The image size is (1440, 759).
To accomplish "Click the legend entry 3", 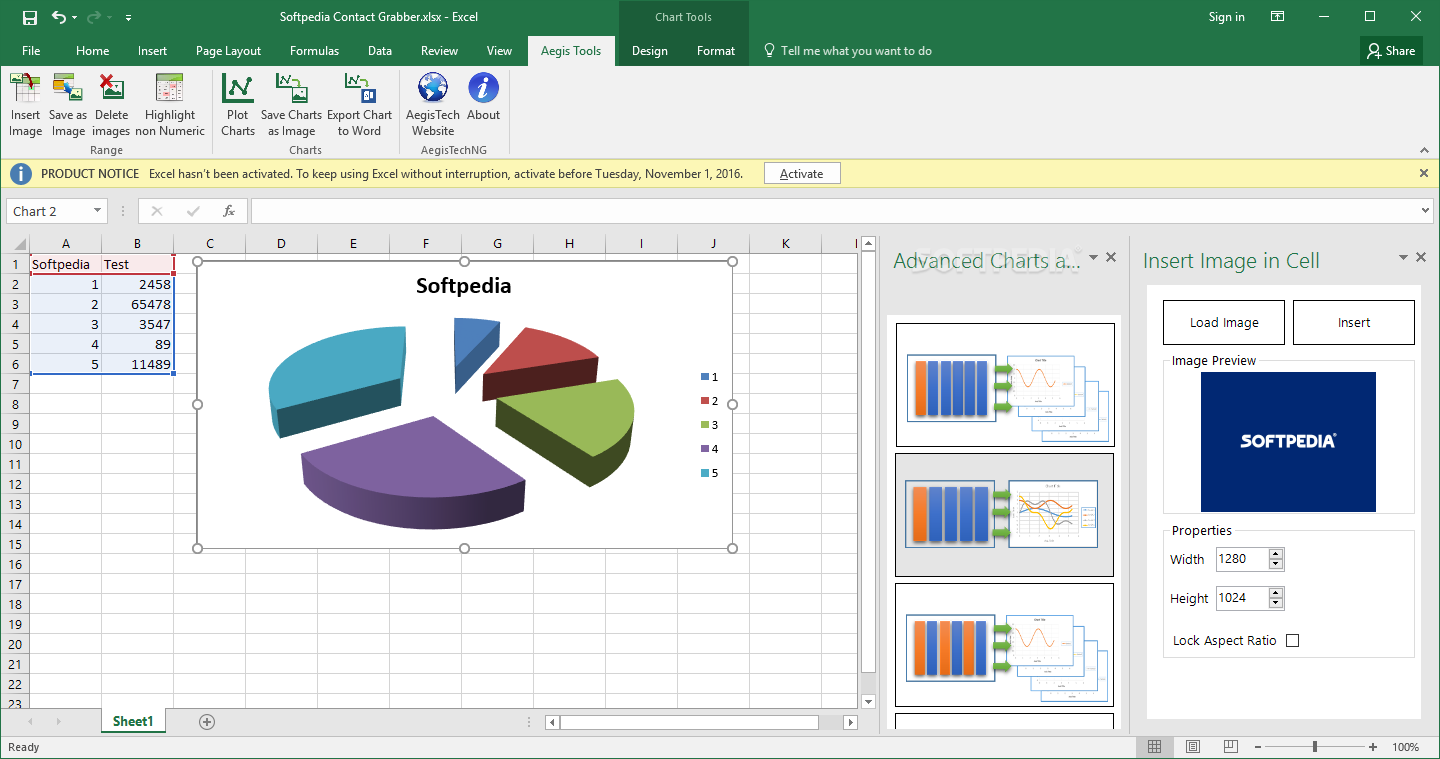I will click(x=710, y=425).
